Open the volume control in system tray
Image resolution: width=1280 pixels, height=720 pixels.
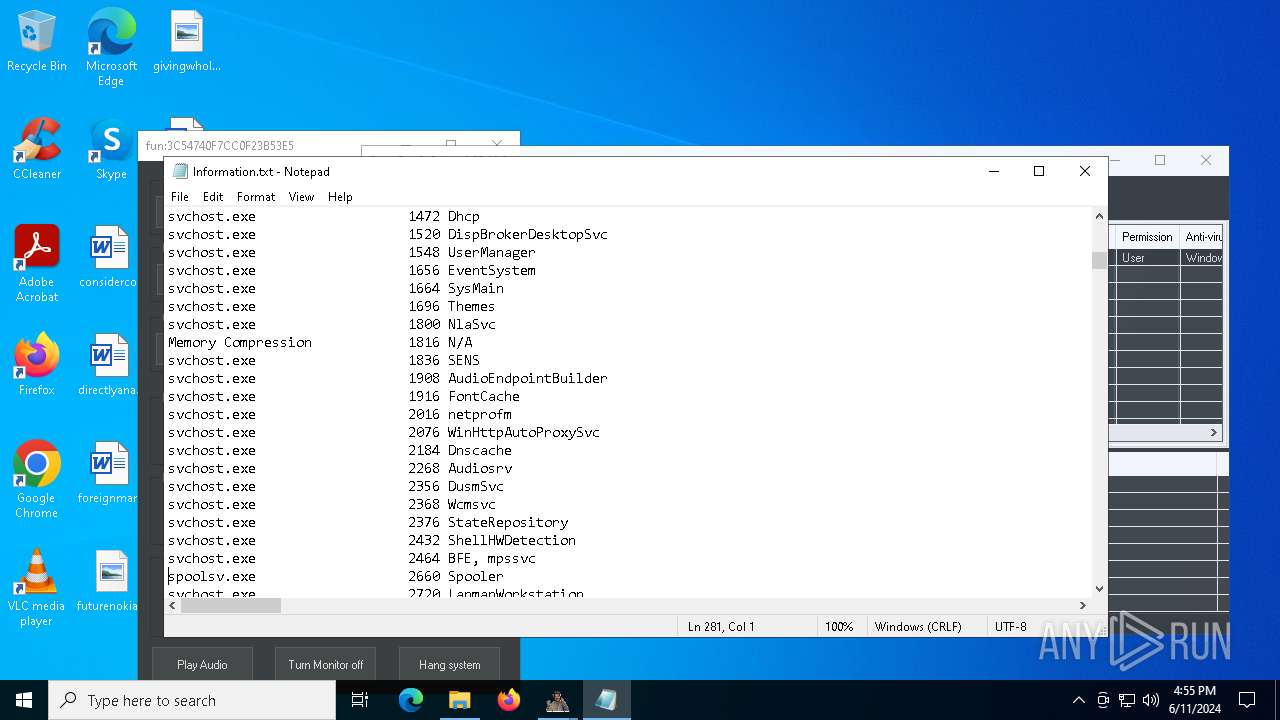tap(1151, 700)
